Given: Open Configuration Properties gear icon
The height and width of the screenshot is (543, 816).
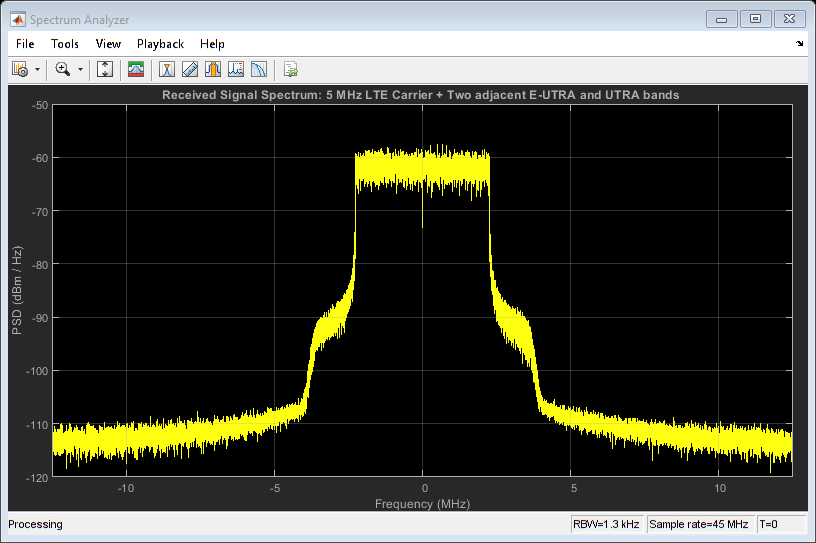Looking at the screenshot, I should (x=19, y=69).
